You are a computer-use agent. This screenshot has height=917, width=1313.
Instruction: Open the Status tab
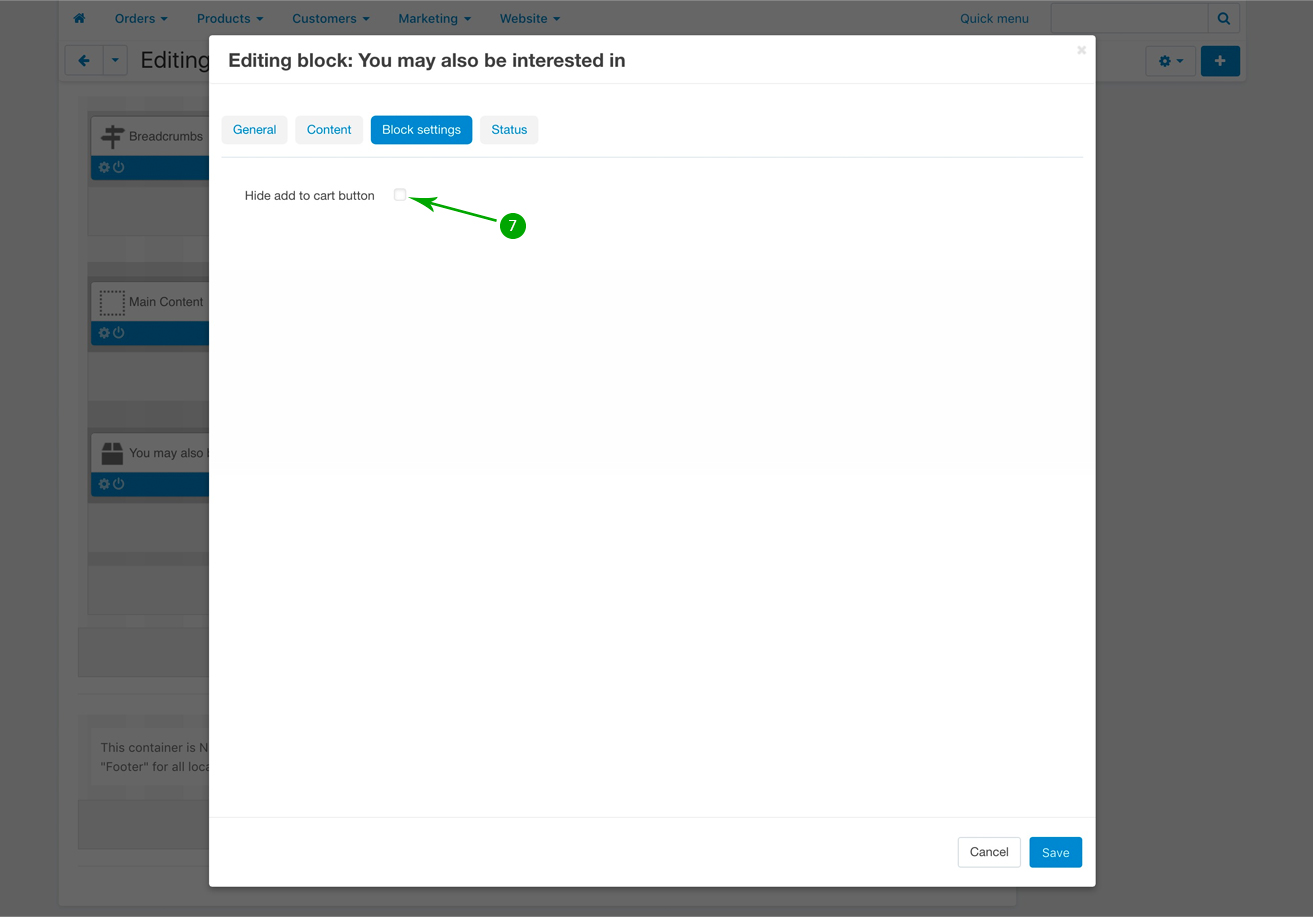tap(509, 130)
